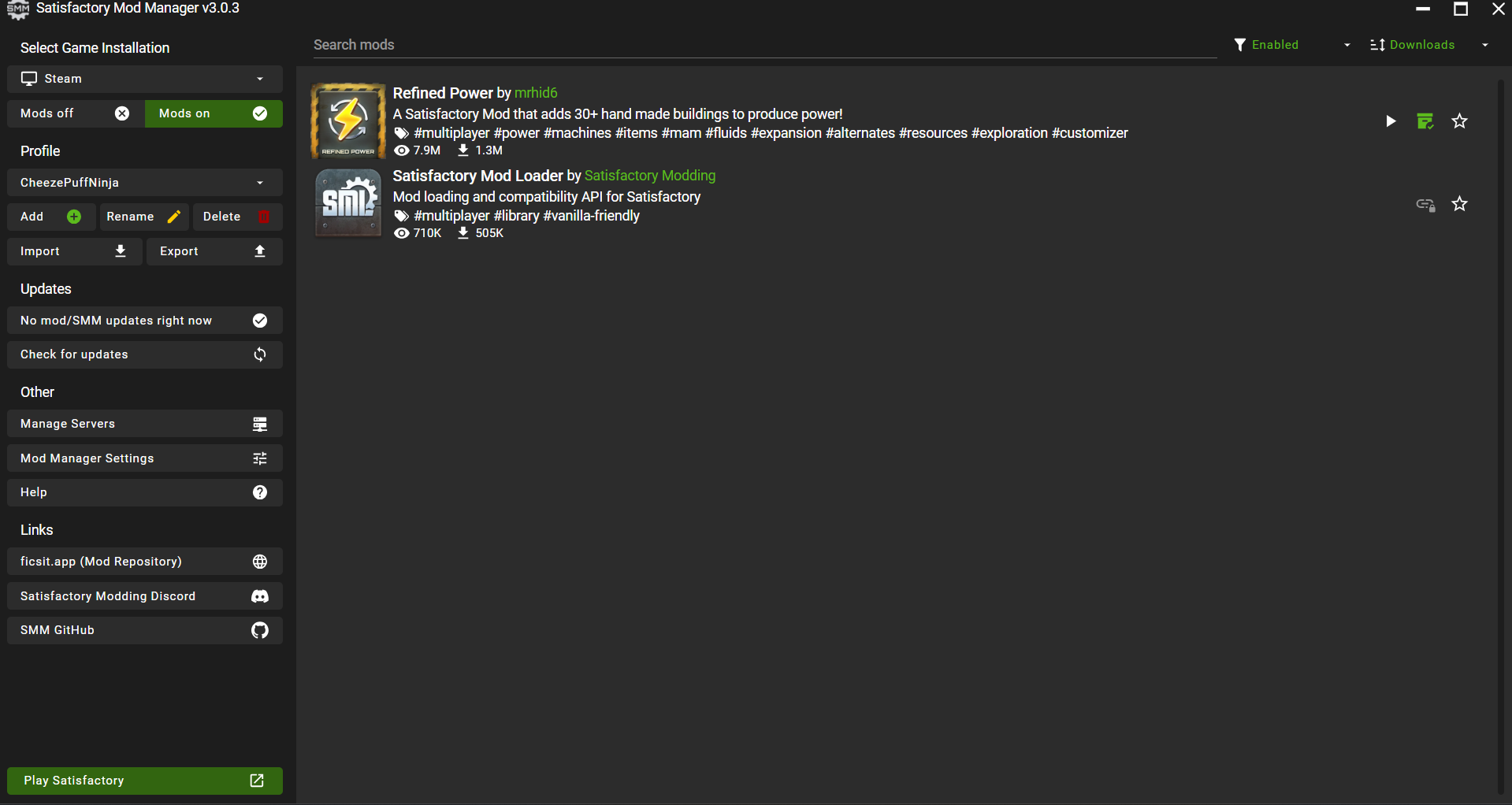Minimize the Mod Manager window
This screenshot has width=1512, height=805.
tap(1423, 9)
